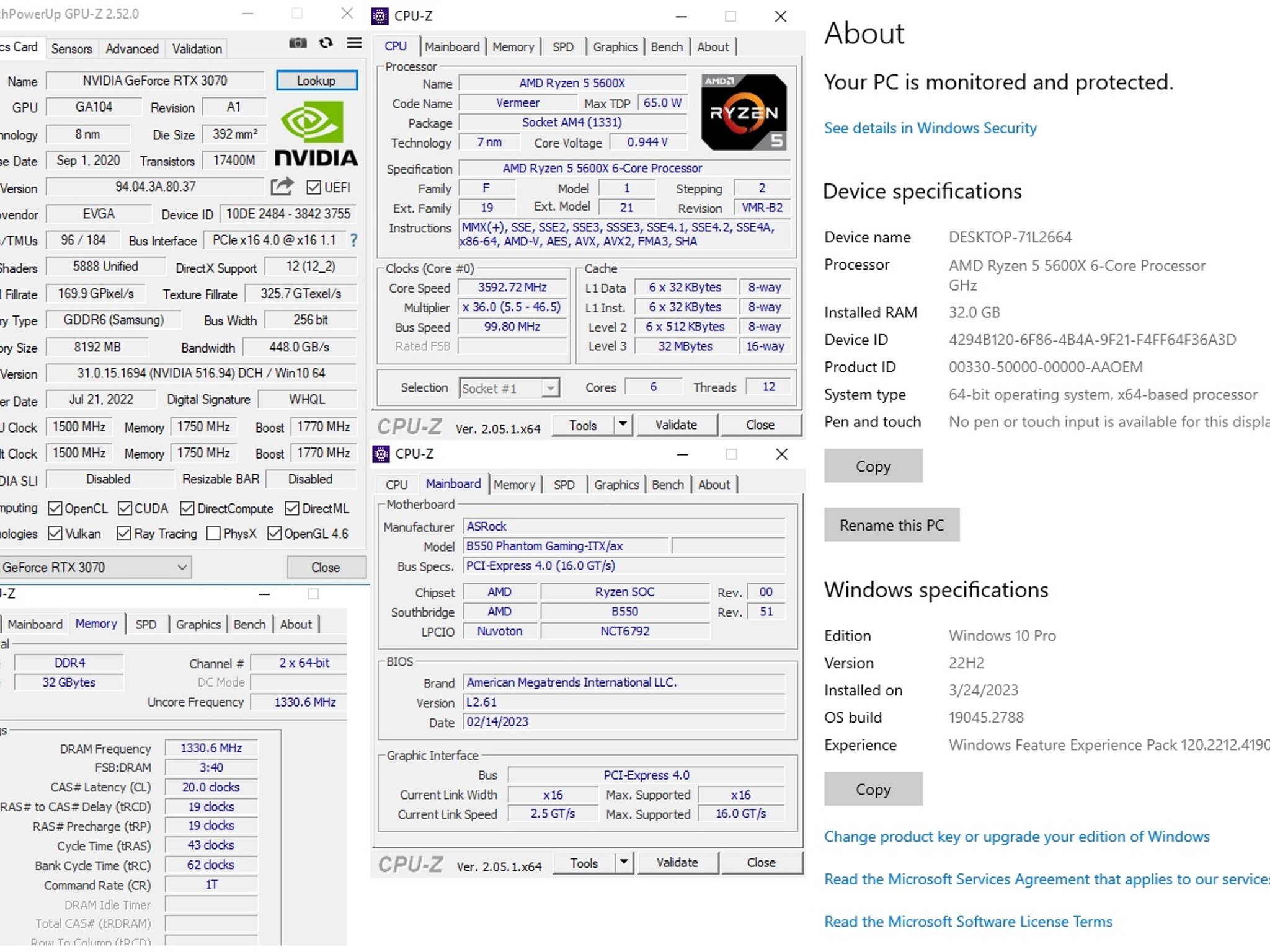1270x952 pixels.
Task: Click the motherboard Model field B550 Phantom Gaming-ITX/ax
Action: click(566, 546)
